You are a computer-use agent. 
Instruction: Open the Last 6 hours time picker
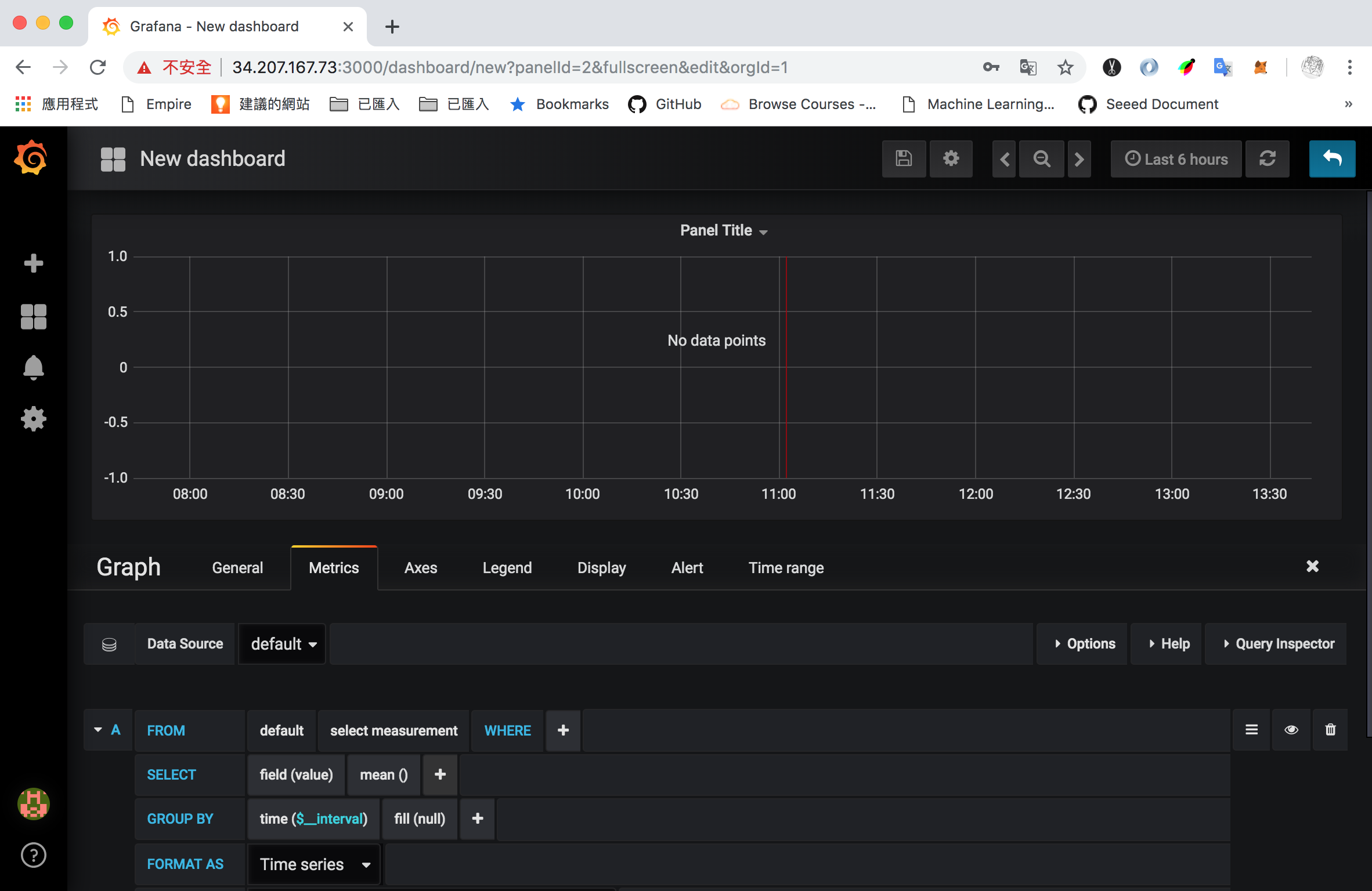tap(1176, 159)
